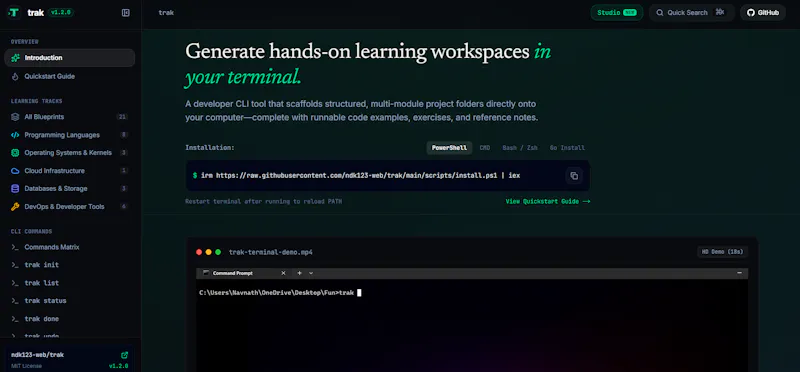Screen dimensions: 800x372
Task: Click the green window dot in demo
Action: pos(218,252)
